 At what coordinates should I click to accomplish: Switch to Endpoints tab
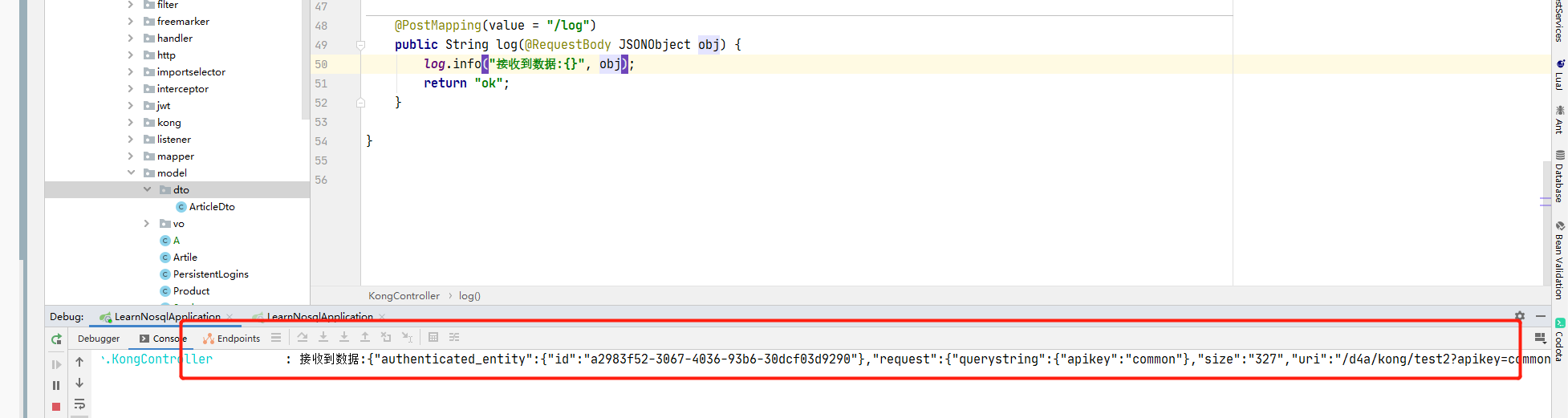point(232,339)
